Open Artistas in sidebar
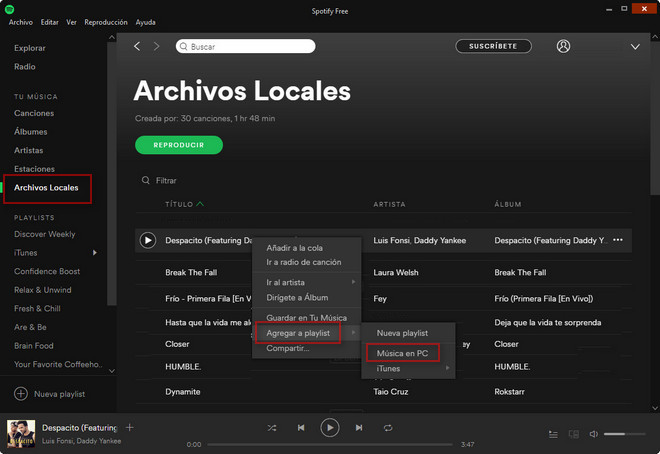 (x=28, y=150)
